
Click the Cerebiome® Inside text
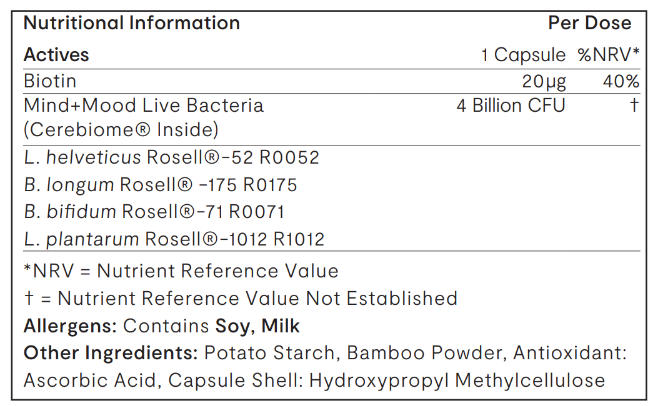coord(120,130)
